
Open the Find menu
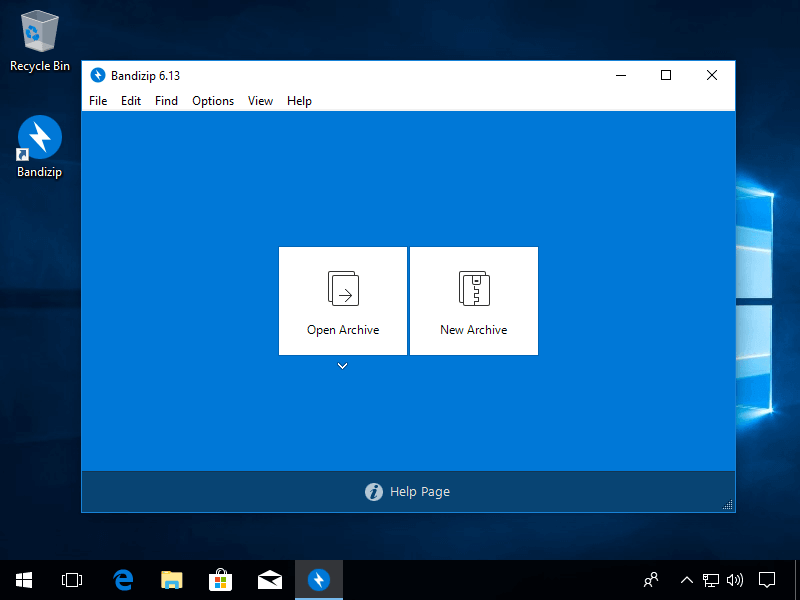pyautogui.click(x=166, y=101)
